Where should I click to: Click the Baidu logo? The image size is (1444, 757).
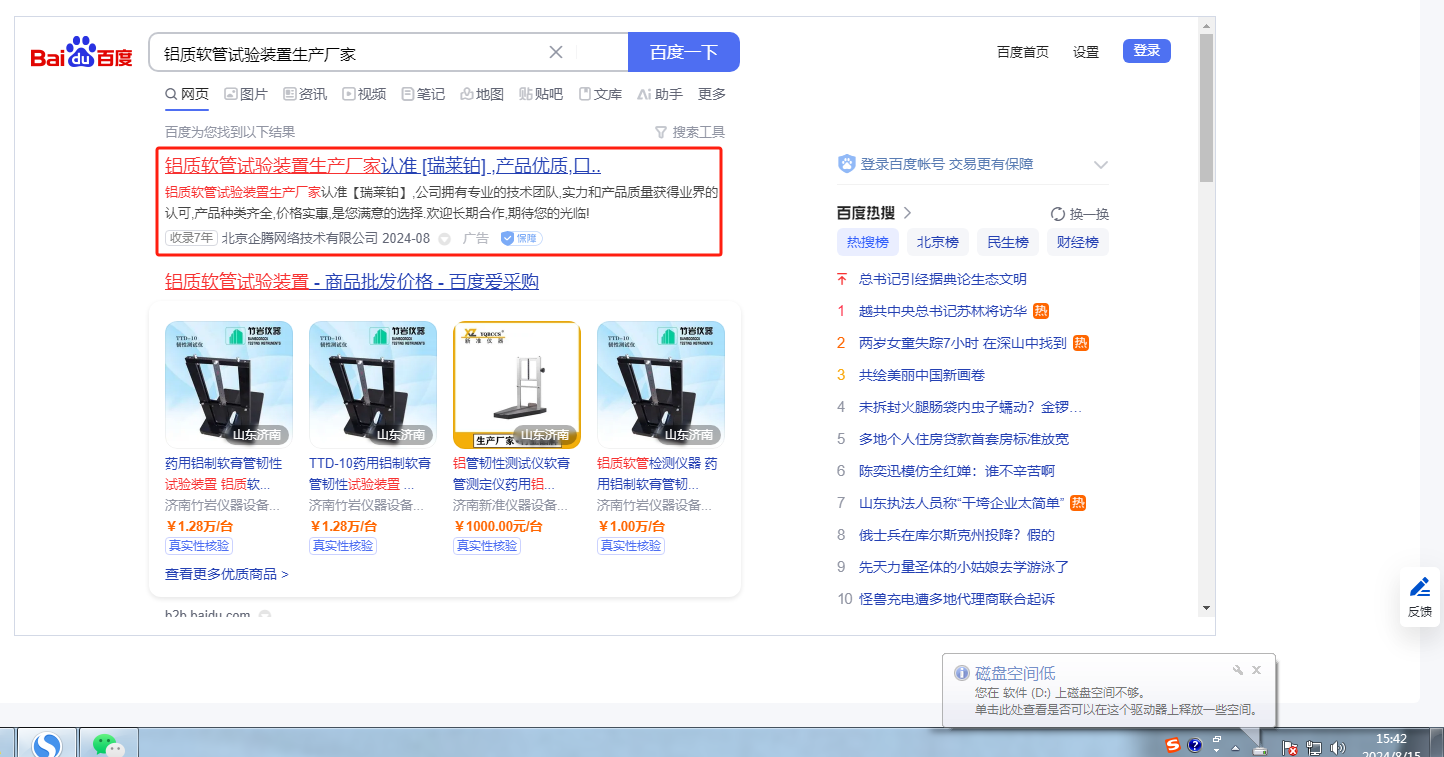[x=81, y=52]
